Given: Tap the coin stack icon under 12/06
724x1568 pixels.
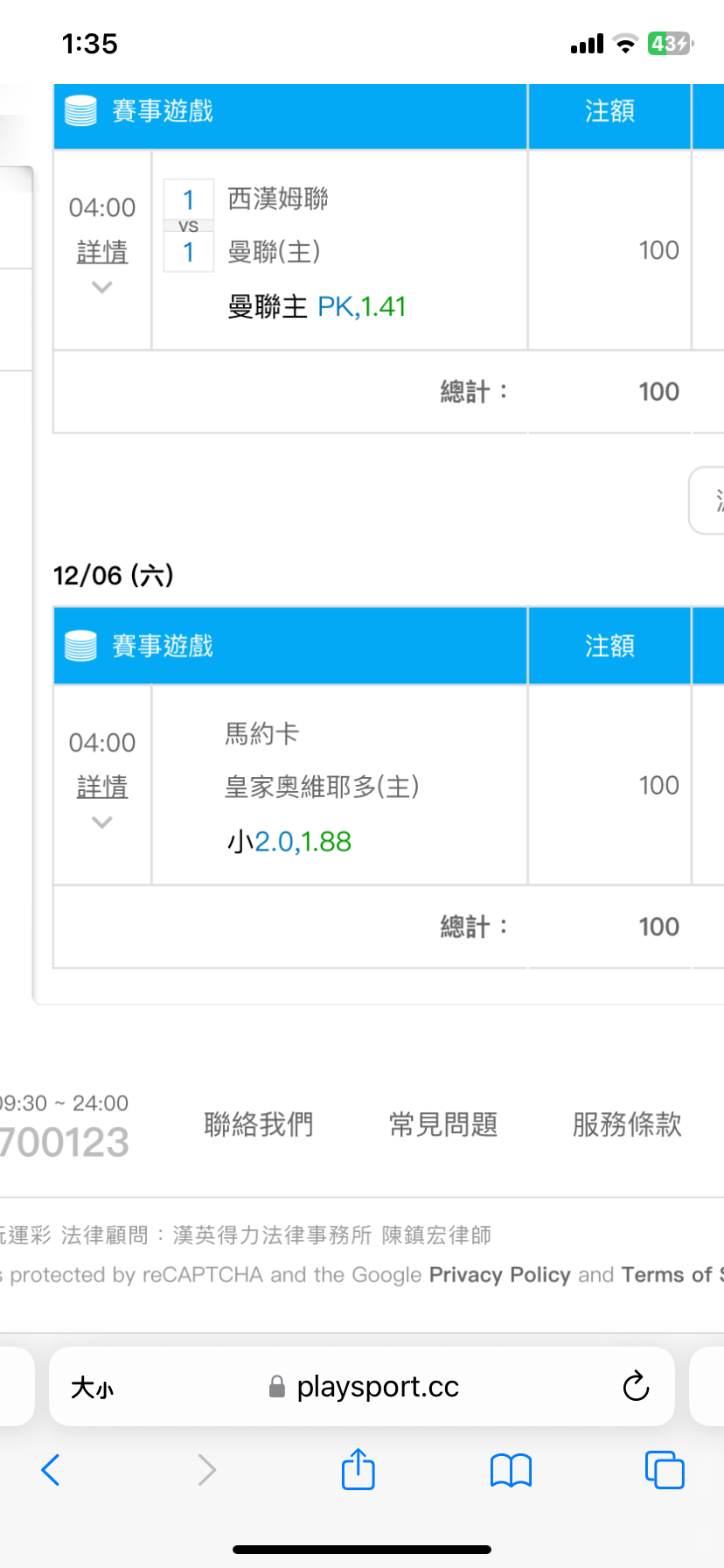Looking at the screenshot, I should pyautogui.click(x=81, y=647).
